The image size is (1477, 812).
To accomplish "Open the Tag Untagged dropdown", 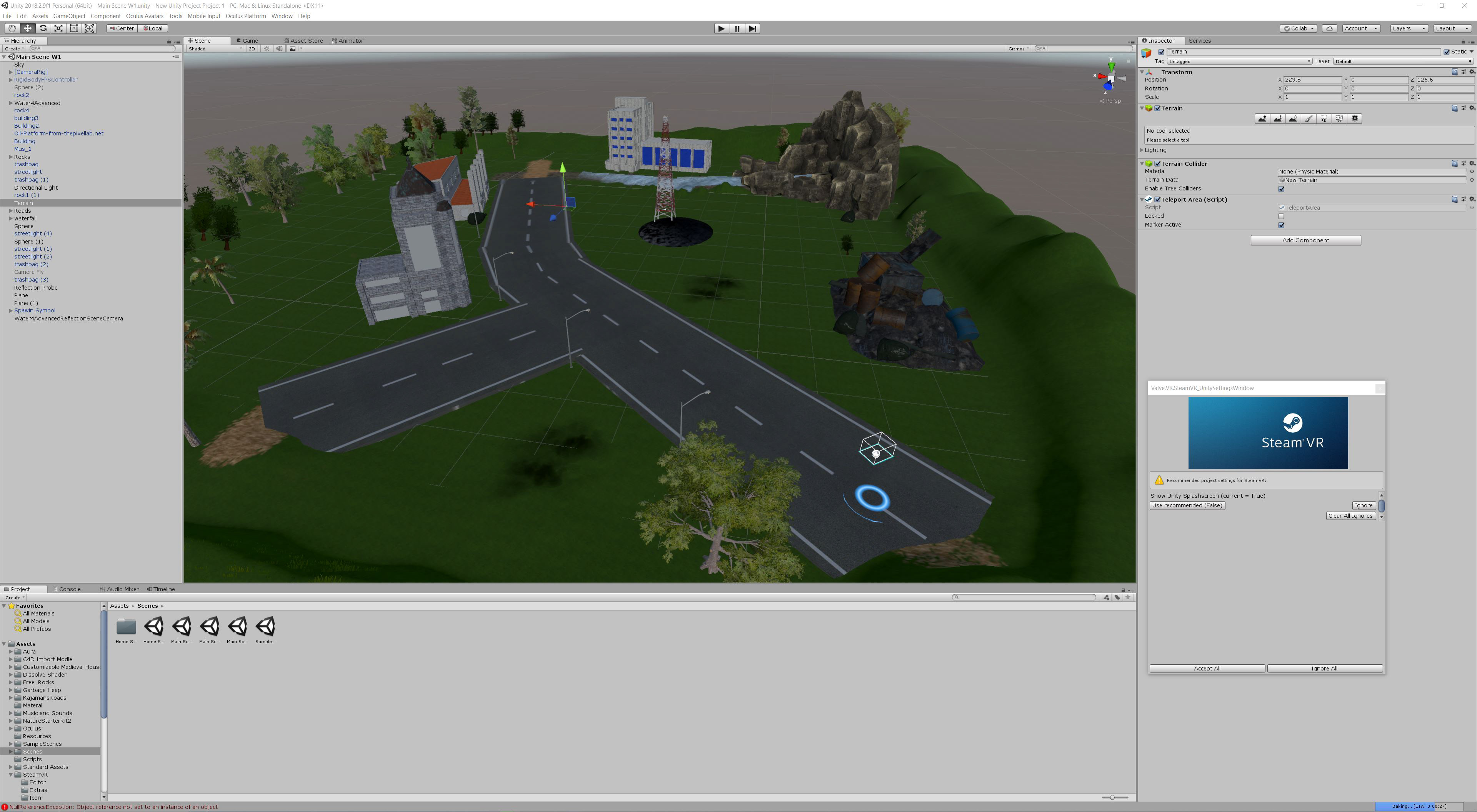I will 1239,62.
